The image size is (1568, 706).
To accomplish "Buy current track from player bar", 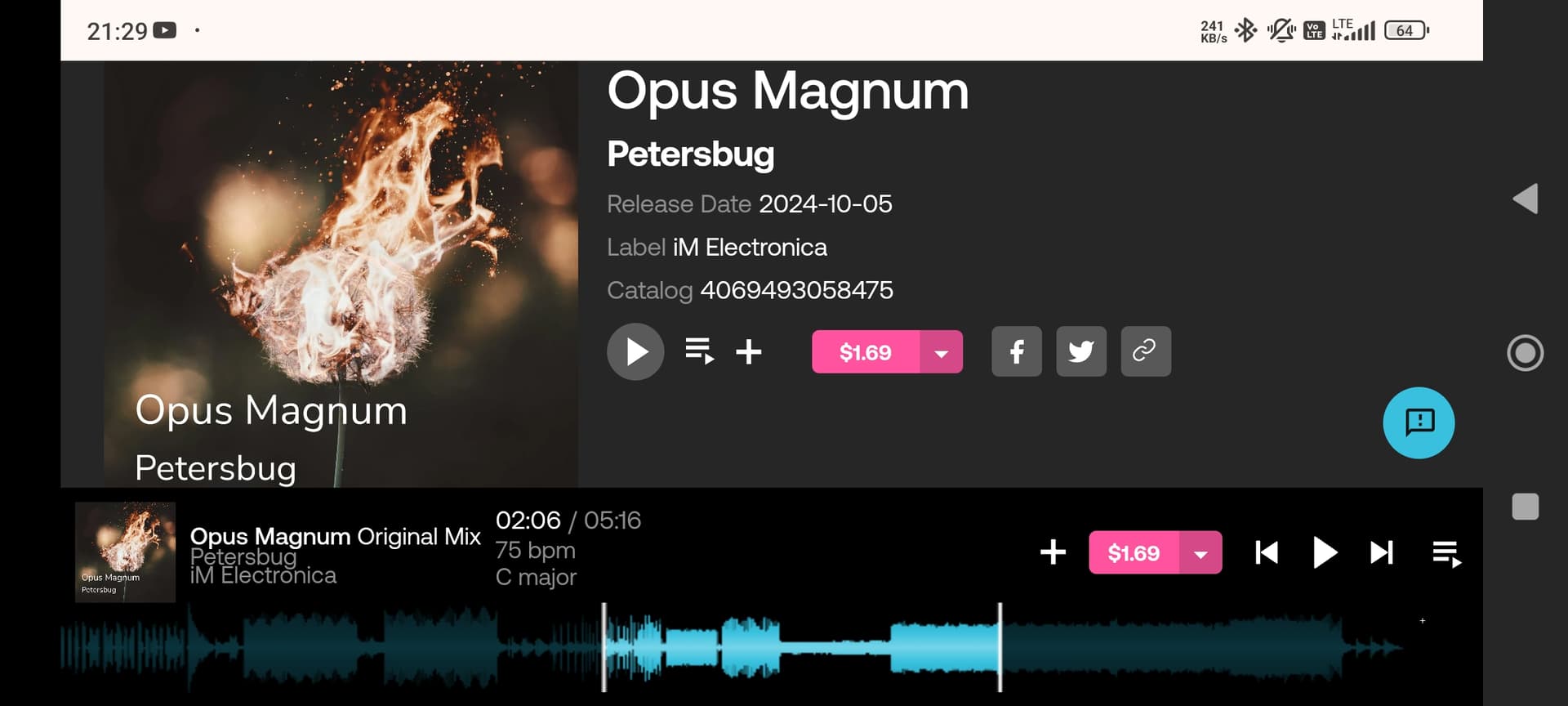I will [1134, 552].
